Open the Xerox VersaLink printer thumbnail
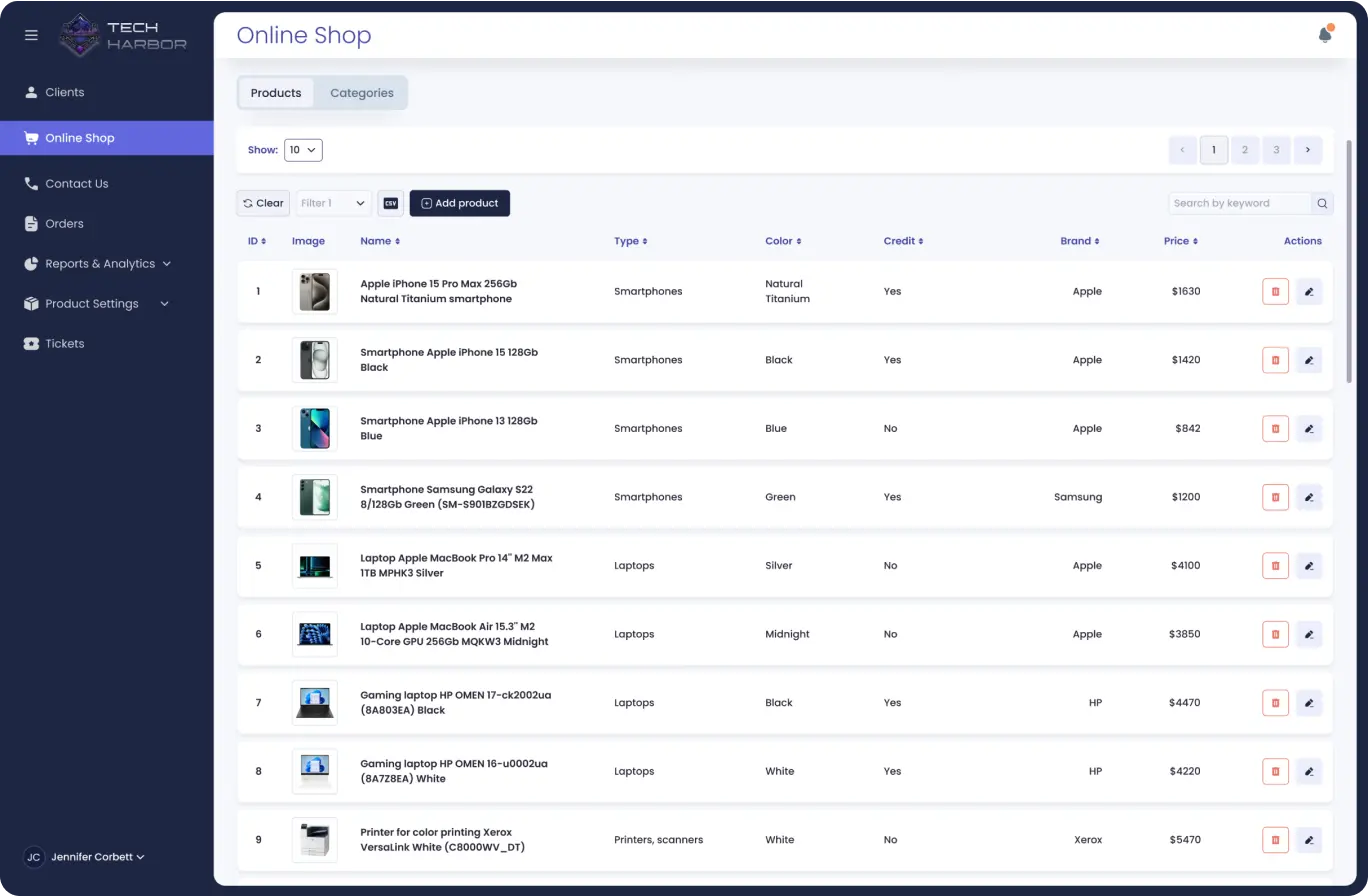The image size is (1368, 896). pos(314,840)
